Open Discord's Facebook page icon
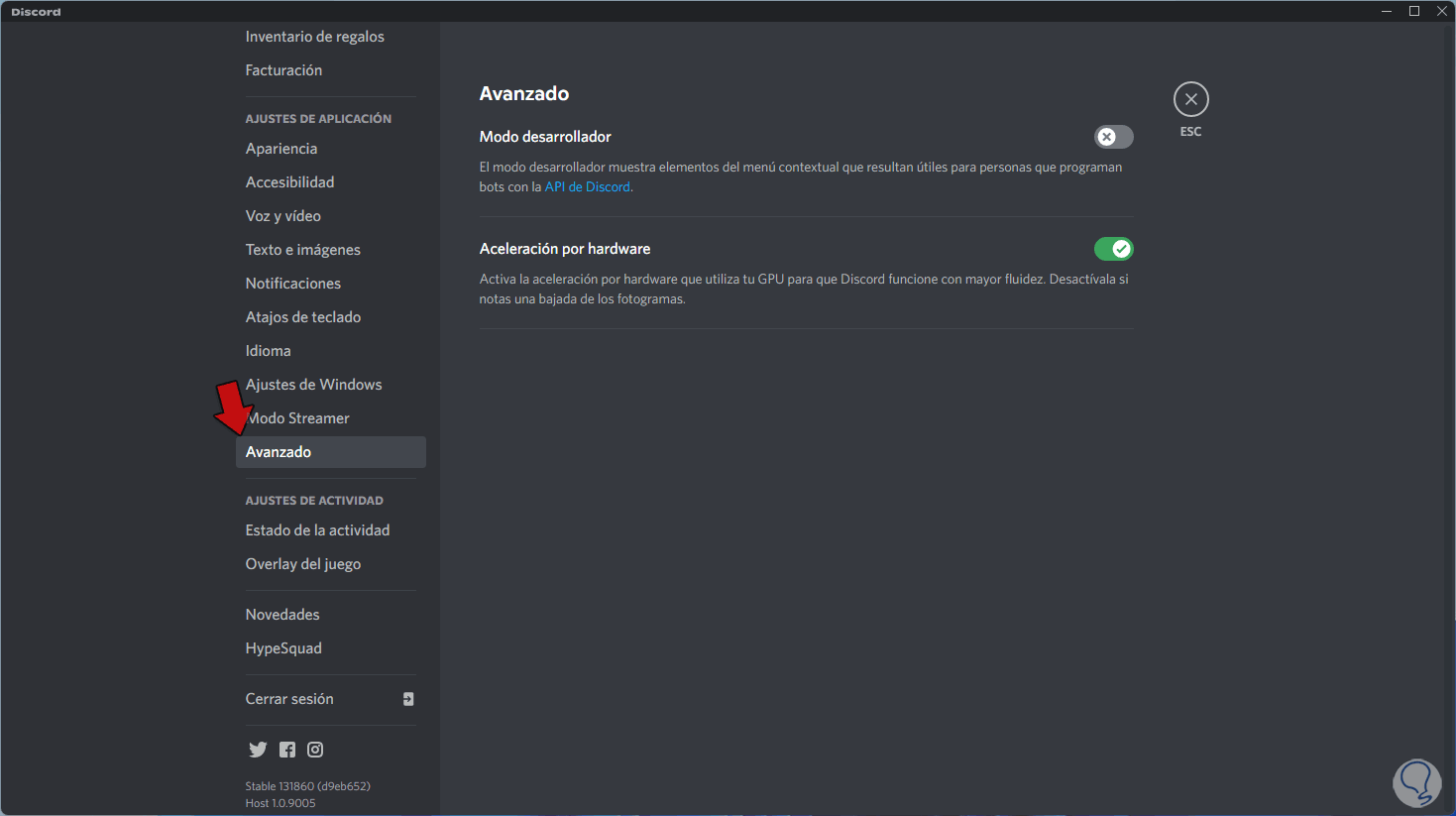This screenshot has width=1456, height=816. click(287, 750)
